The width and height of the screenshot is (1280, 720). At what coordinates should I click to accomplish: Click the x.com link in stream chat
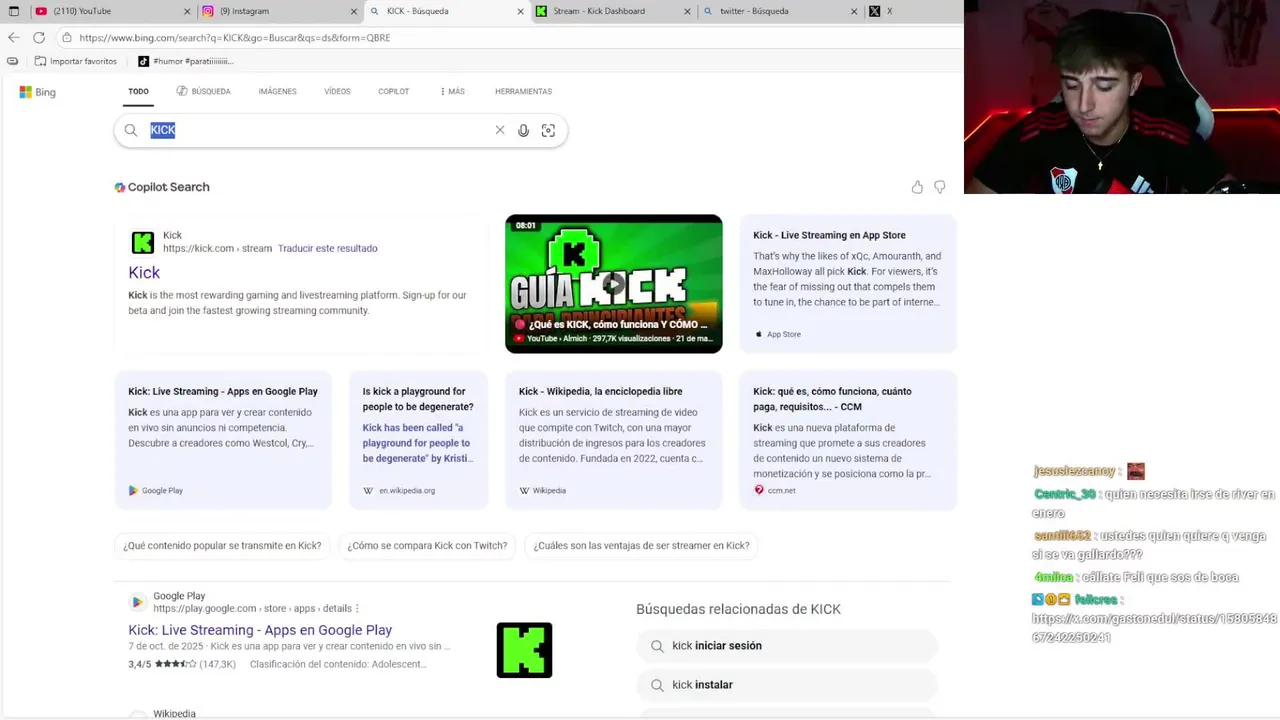1154,628
